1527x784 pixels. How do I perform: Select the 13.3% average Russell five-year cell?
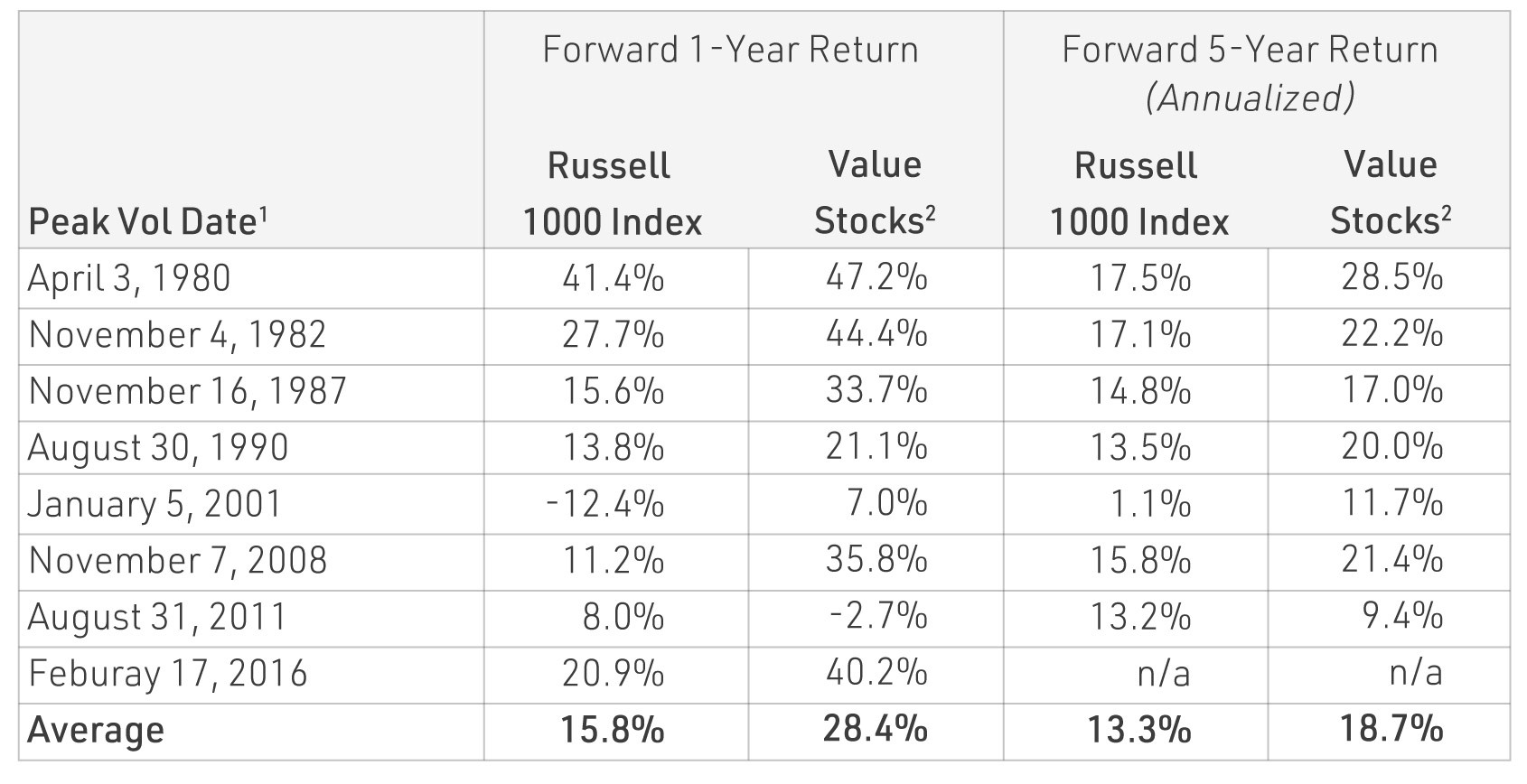pyautogui.click(x=1139, y=730)
